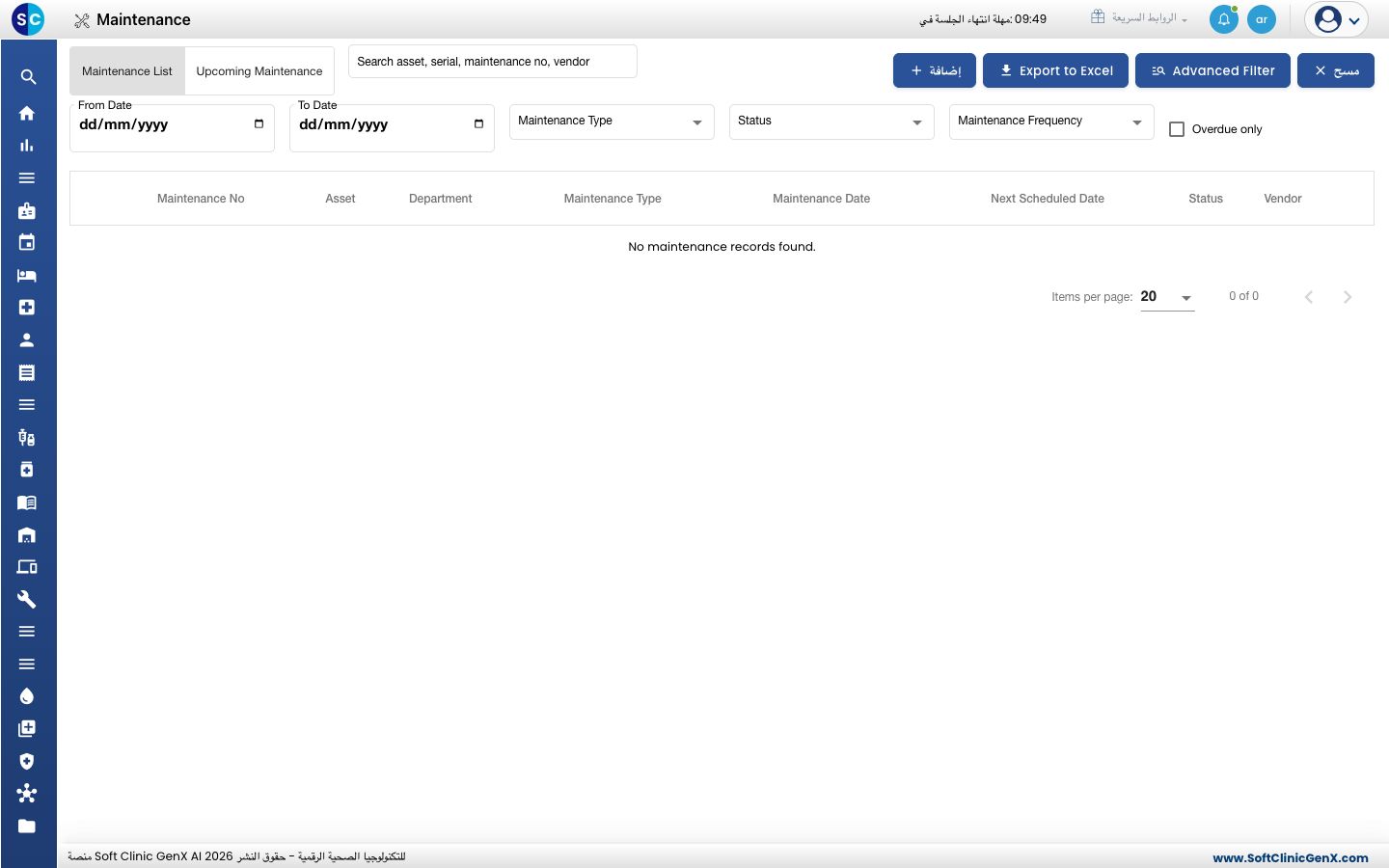The width and height of the screenshot is (1389, 868).
Task: Change items per page dropdown value 20
Action: click(x=1167, y=297)
